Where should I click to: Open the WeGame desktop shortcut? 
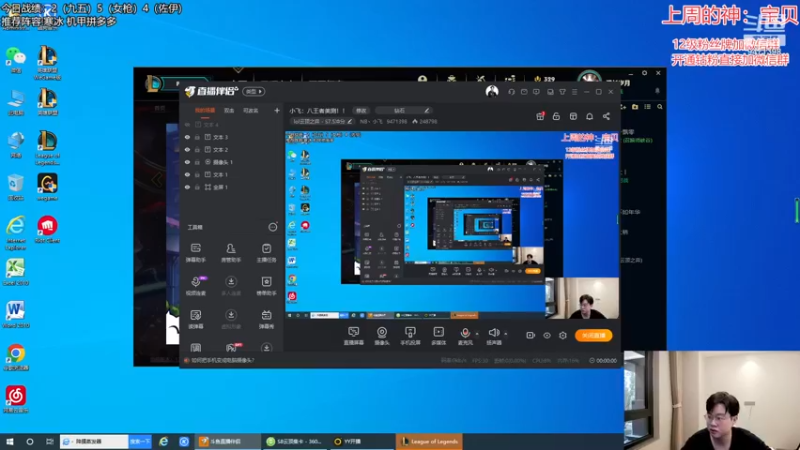point(47,187)
